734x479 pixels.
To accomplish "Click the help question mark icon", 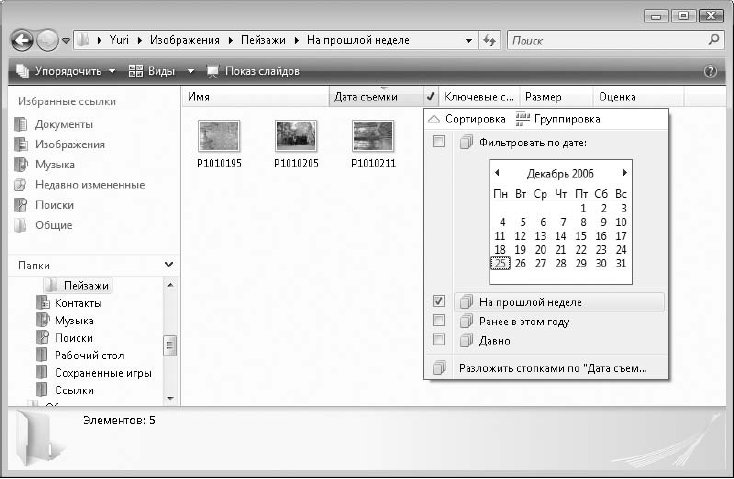I will click(711, 72).
